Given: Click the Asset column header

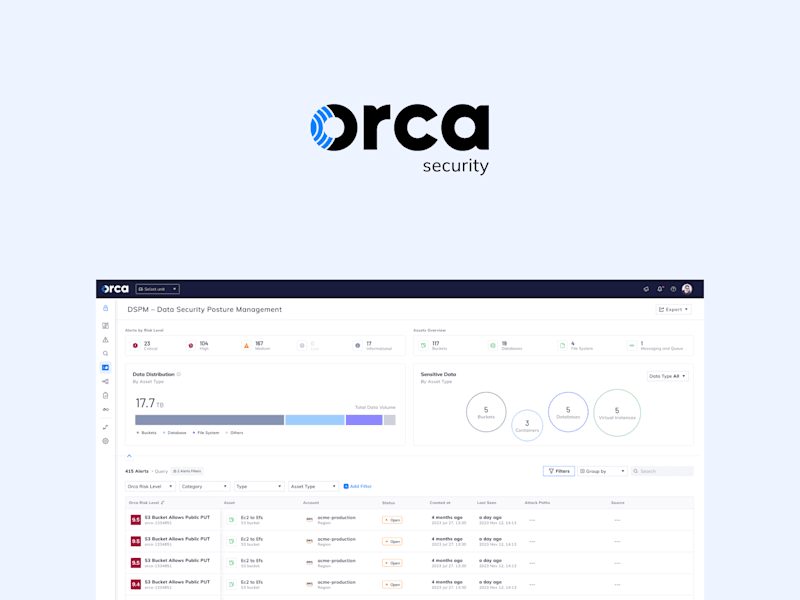Looking at the screenshot, I should tap(229, 503).
